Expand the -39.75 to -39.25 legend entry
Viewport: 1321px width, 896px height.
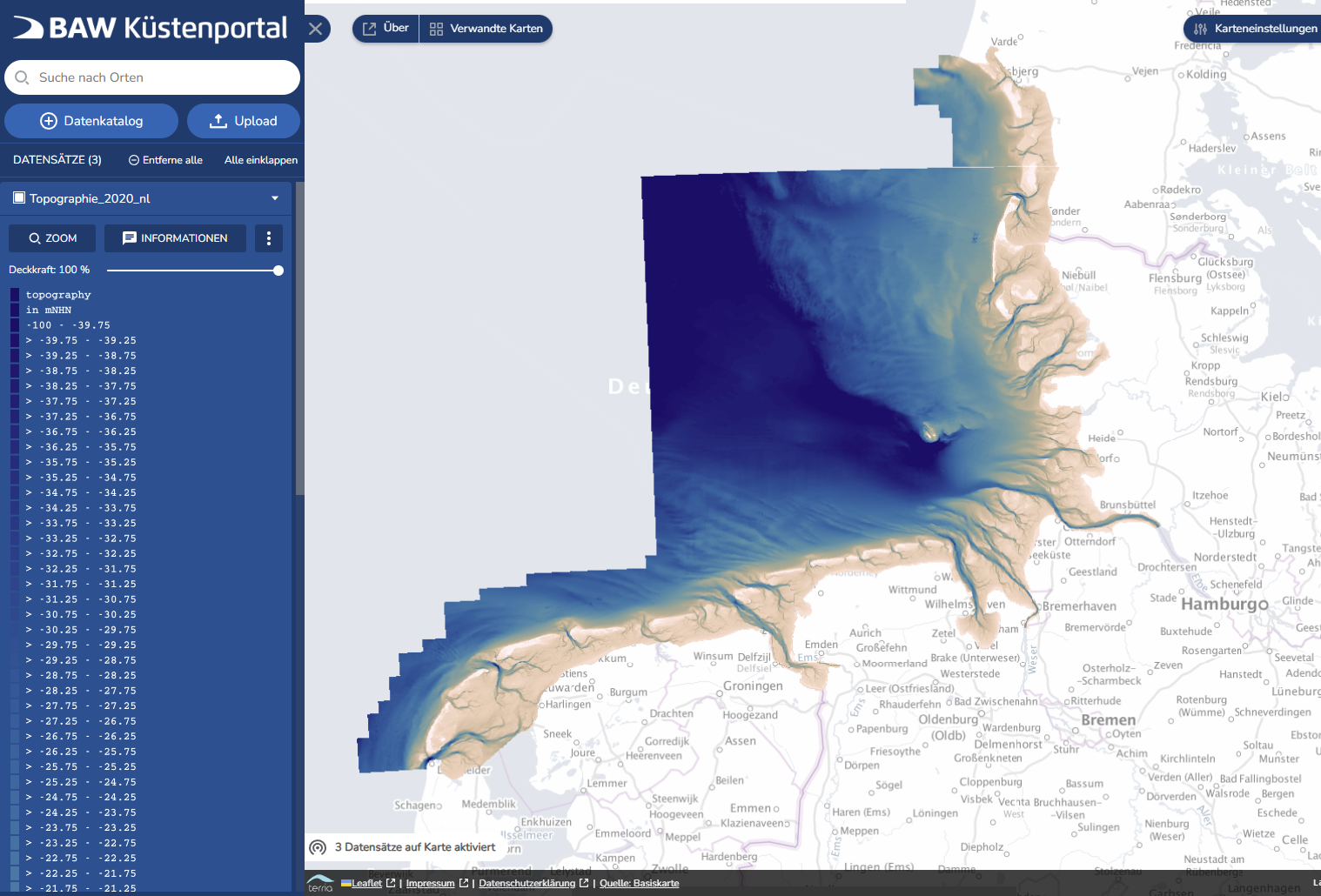click(29, 340)
